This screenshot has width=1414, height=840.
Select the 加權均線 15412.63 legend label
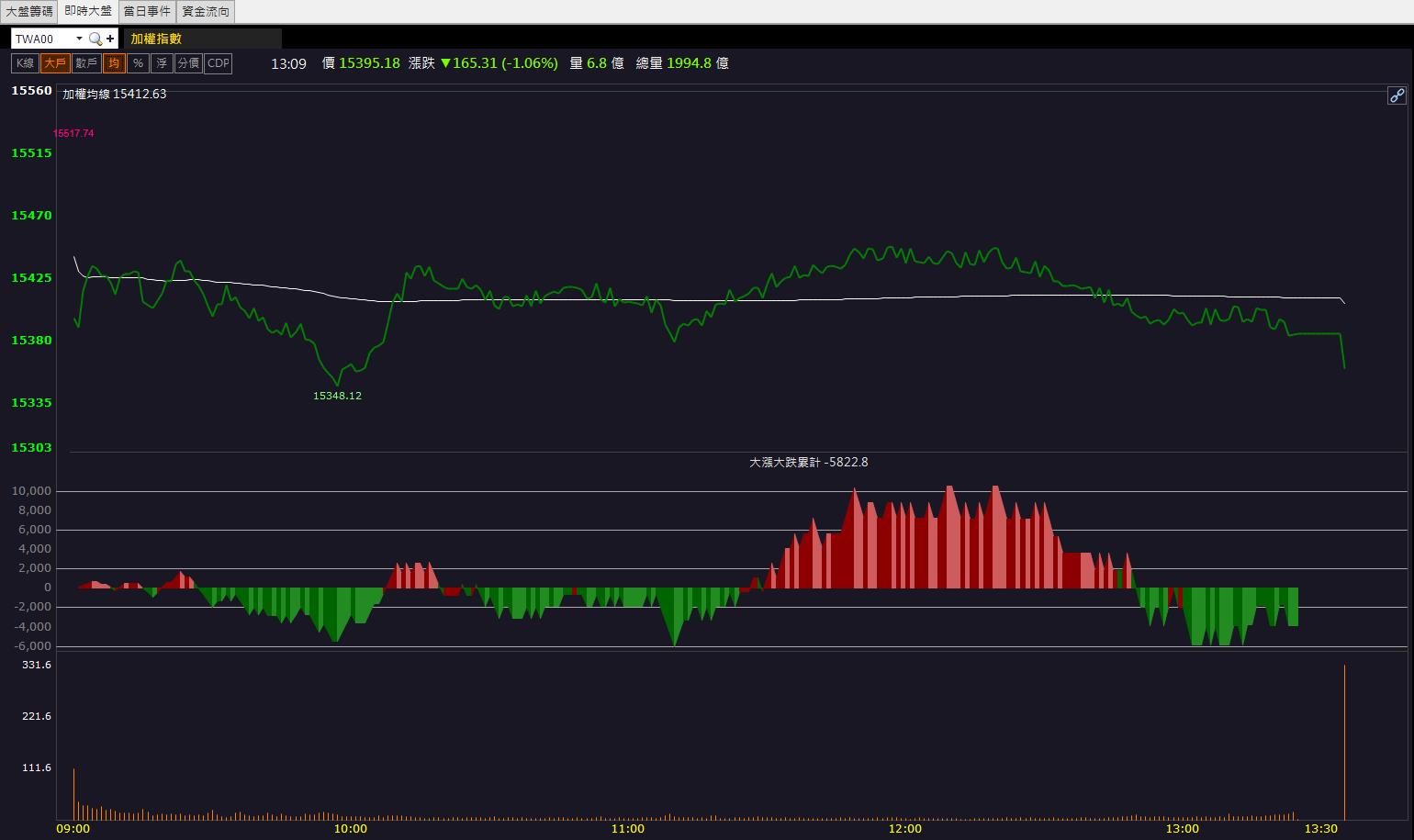(x=115, y=94)
